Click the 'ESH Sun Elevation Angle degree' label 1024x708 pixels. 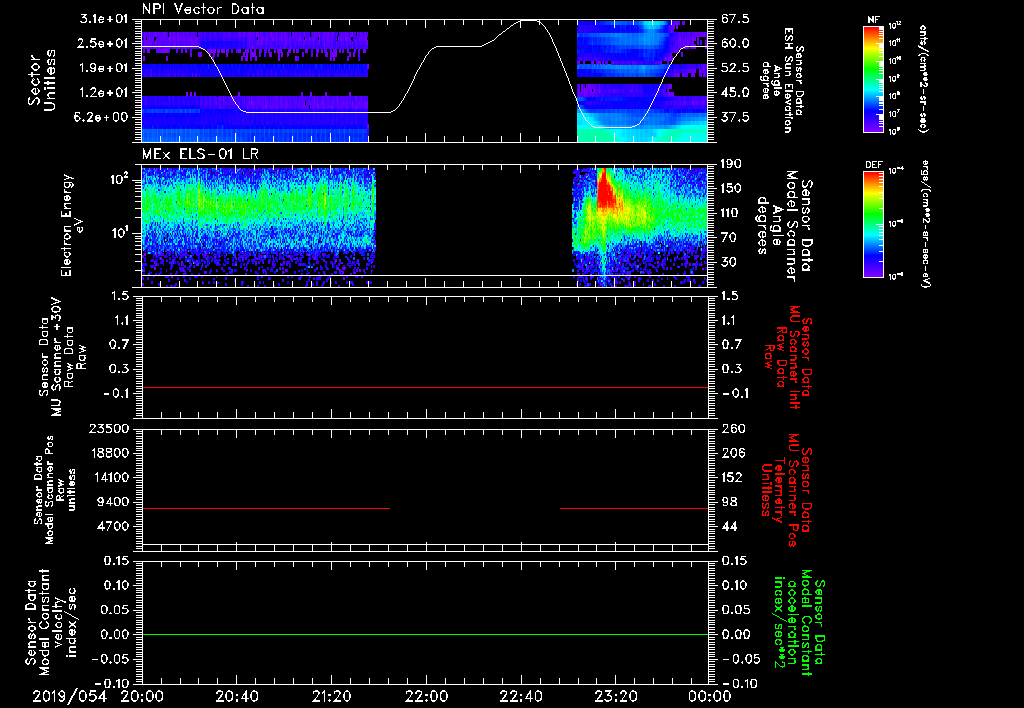coord(783,80)
